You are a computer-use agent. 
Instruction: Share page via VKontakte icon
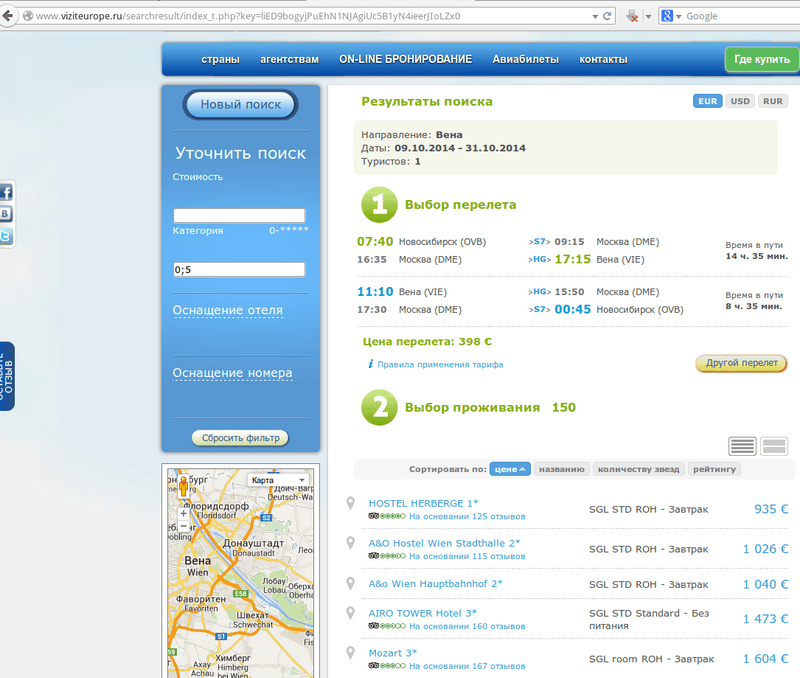tap(6, 214)
